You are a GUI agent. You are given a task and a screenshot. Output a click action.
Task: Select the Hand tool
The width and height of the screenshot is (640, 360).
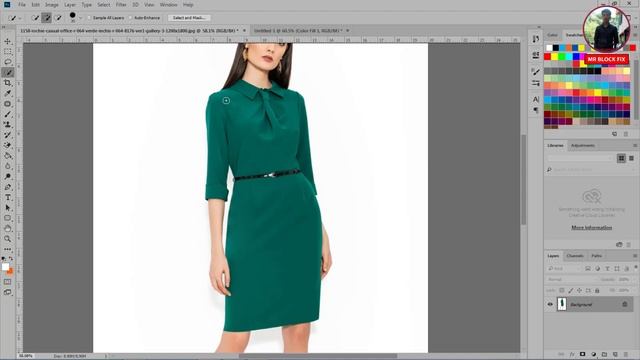8,229
